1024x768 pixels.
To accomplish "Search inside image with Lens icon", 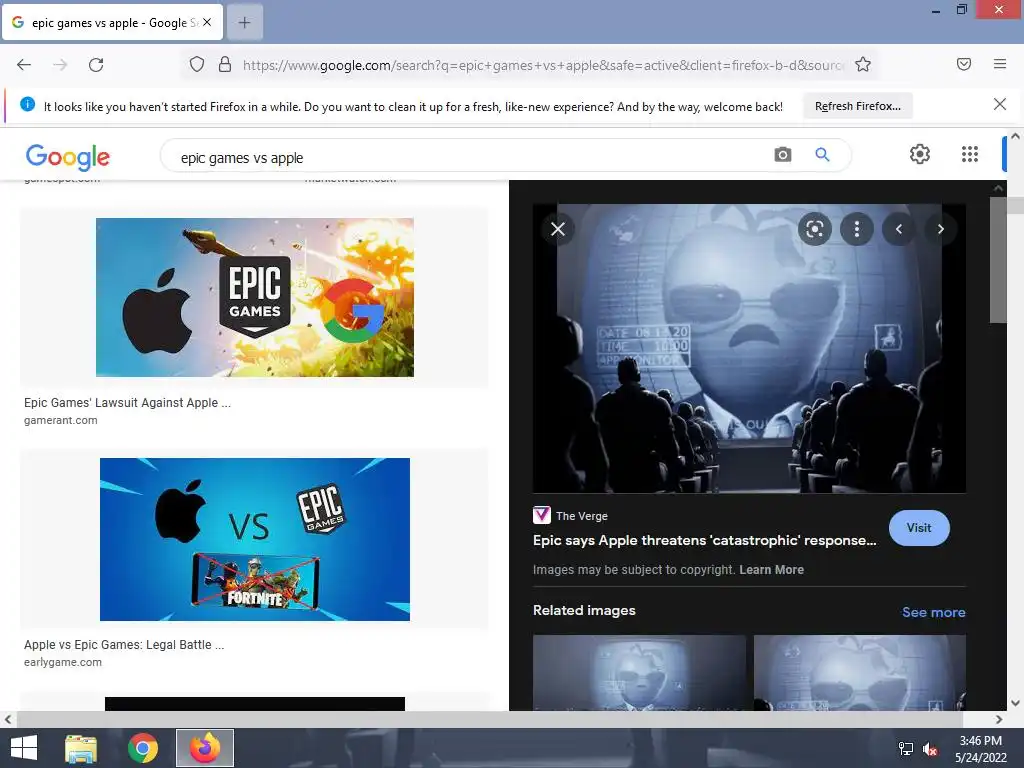I will (x=814, y=229).
